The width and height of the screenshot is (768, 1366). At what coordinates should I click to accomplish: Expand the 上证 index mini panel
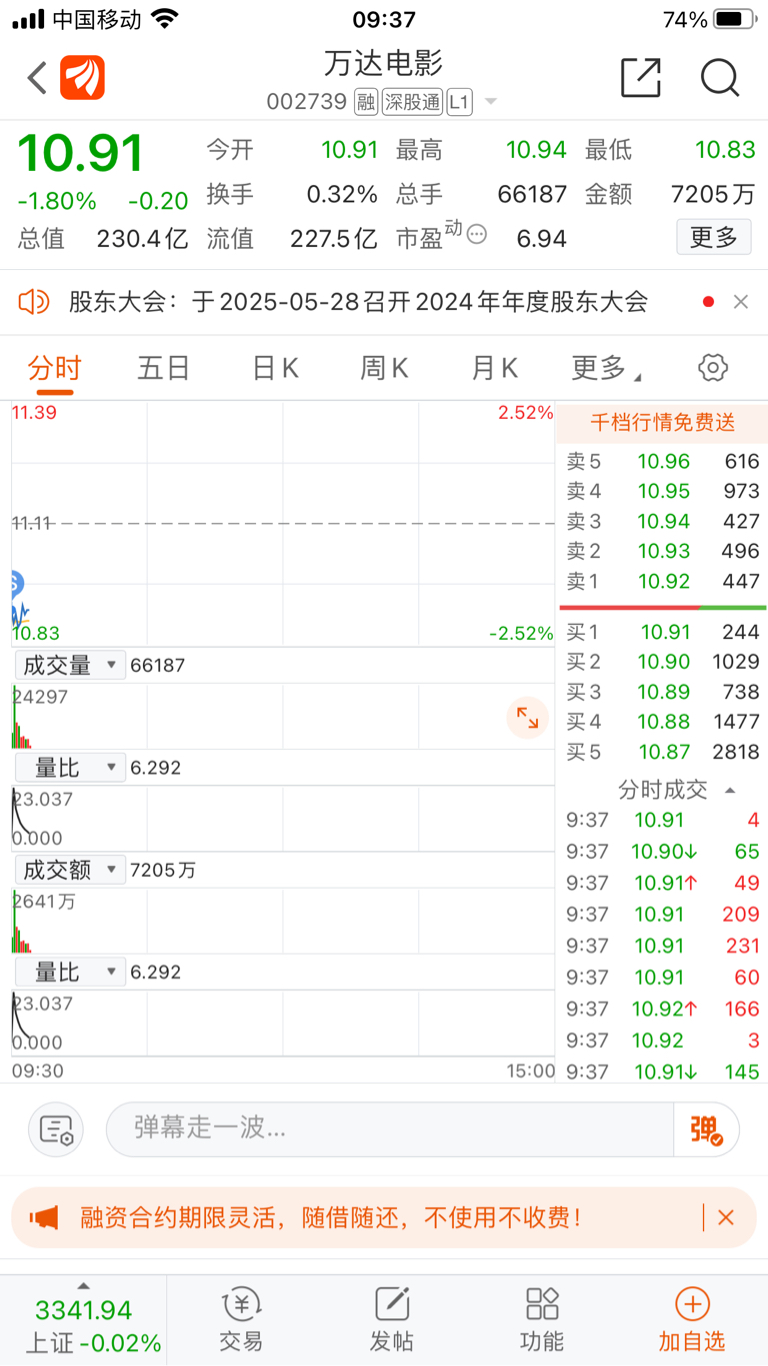click(x=84, y=1321)
